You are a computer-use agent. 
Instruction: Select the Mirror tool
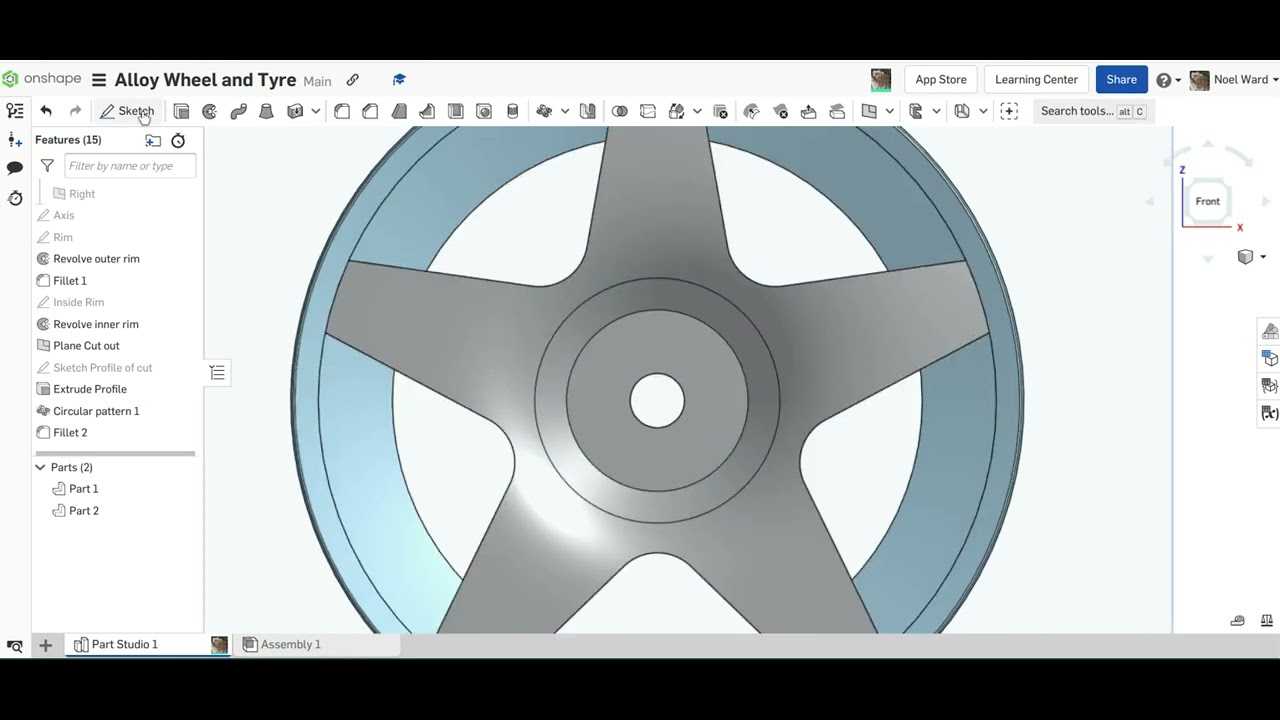click(x=588, y=111)
